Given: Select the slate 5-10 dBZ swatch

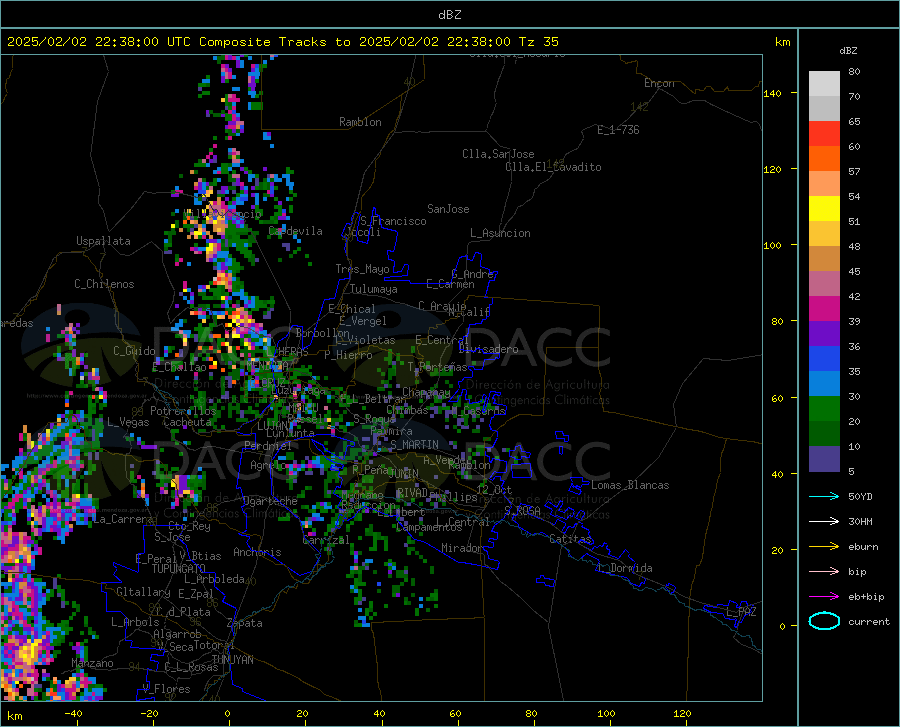Looking at the screenshot, I should click(824, 459).
